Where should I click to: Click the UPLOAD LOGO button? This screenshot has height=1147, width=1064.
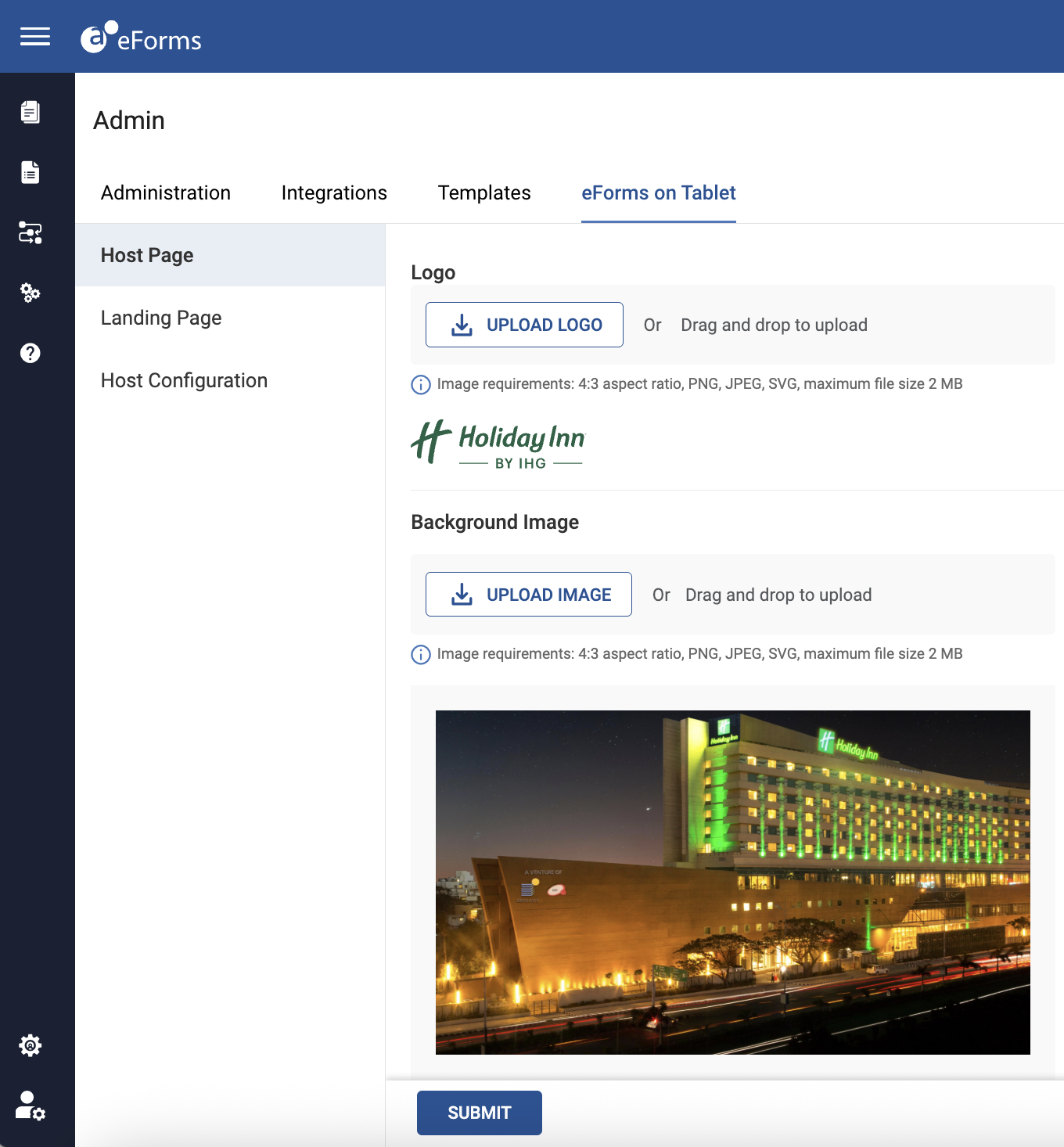524,325
